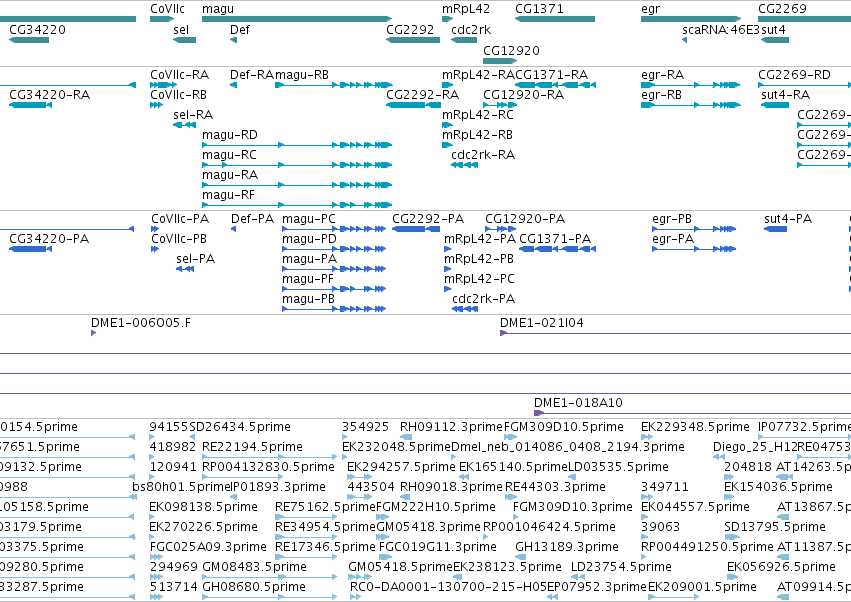Image resolution: width=851 pixels, height=602 pixels.
Task: Click the label 'Diego_25_H12'
Action: [754, 447]
